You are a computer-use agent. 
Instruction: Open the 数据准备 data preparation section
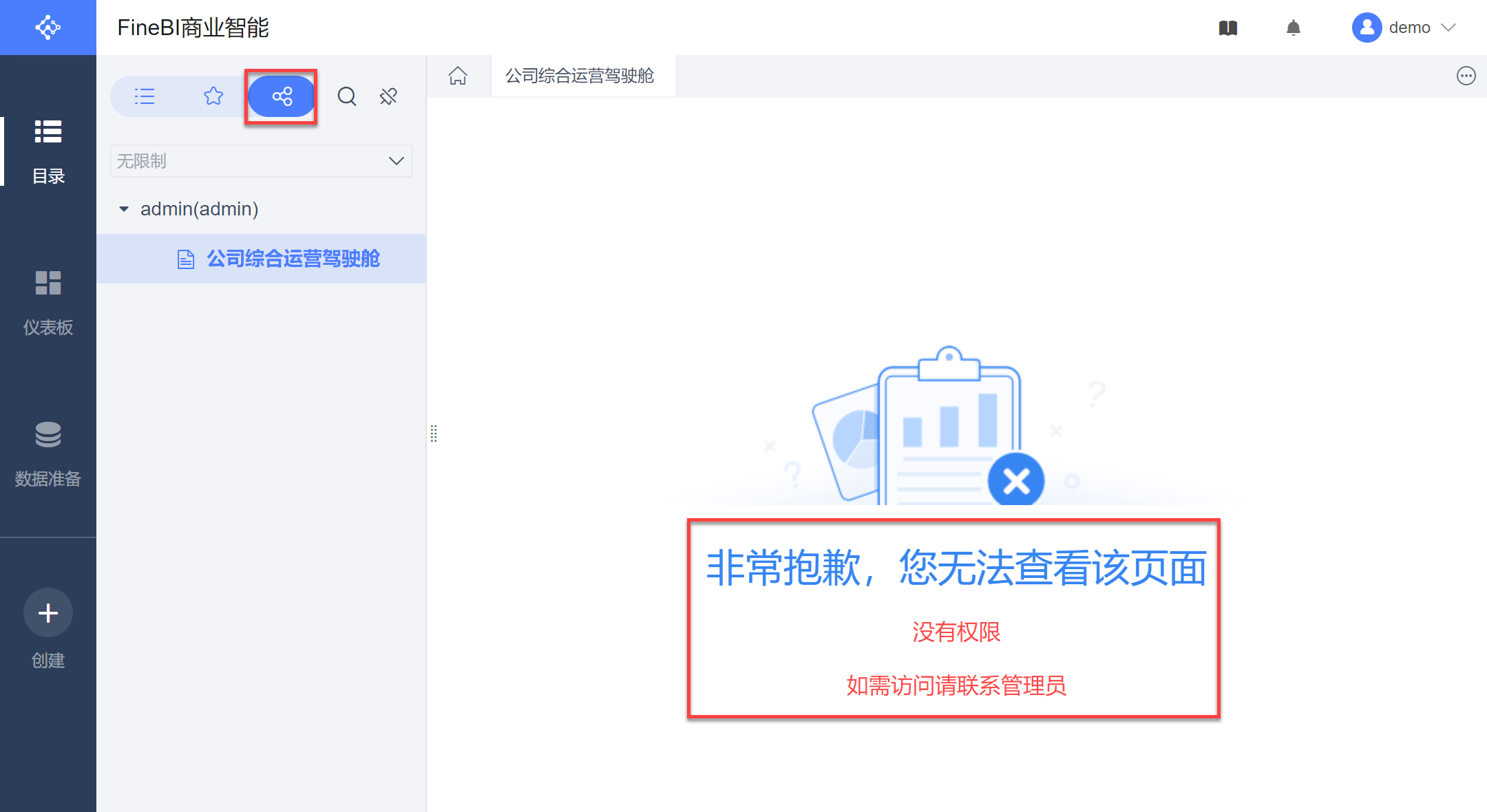coord(48,453)
